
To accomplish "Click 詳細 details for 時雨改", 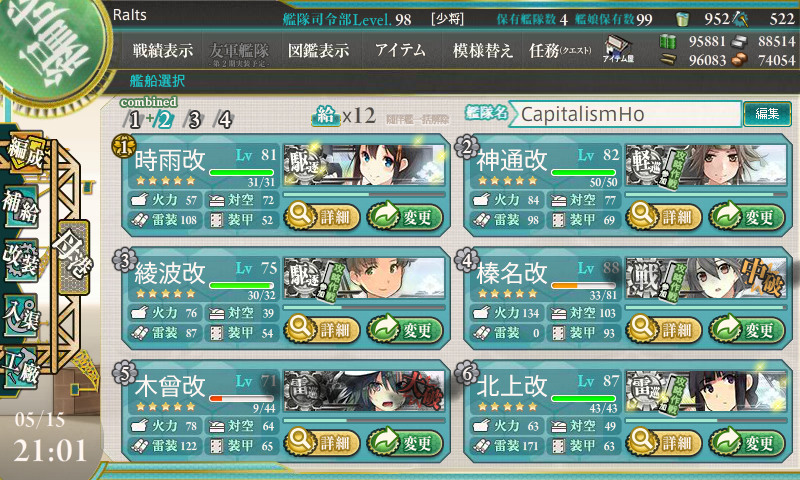I will pyautogui.click(x=322, y=216).
